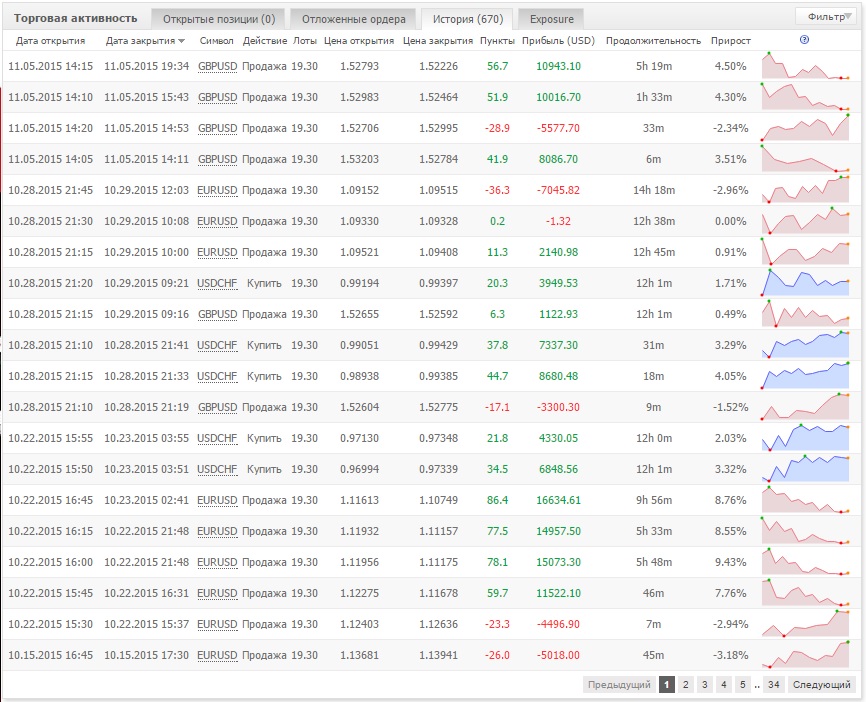The image size is (866, 702).
Task: Go to page 4 of history
Action: click(x=724, y=684)
